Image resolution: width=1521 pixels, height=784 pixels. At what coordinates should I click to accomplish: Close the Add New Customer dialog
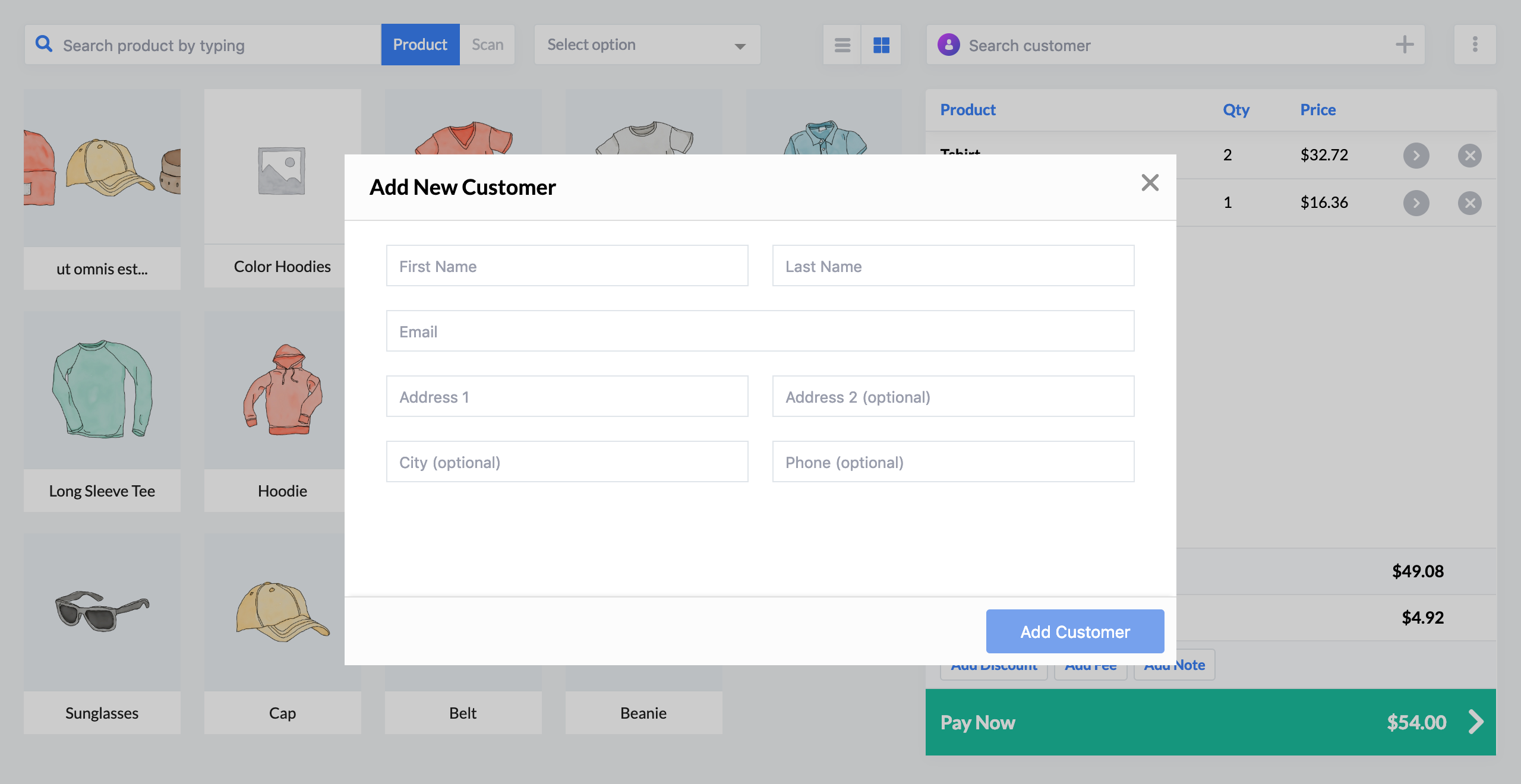[1150, 182]
